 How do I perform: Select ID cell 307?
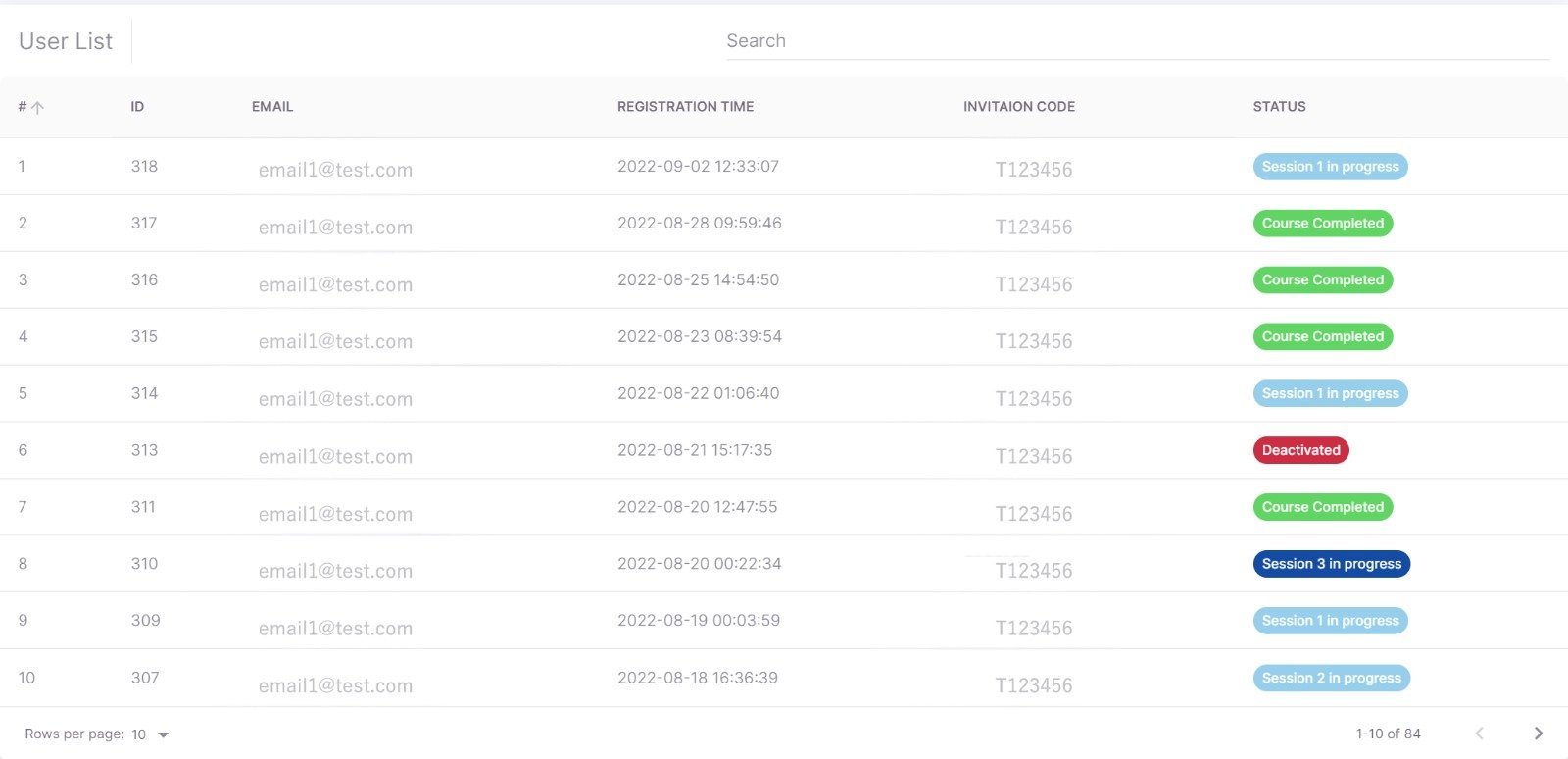(145, 678)
